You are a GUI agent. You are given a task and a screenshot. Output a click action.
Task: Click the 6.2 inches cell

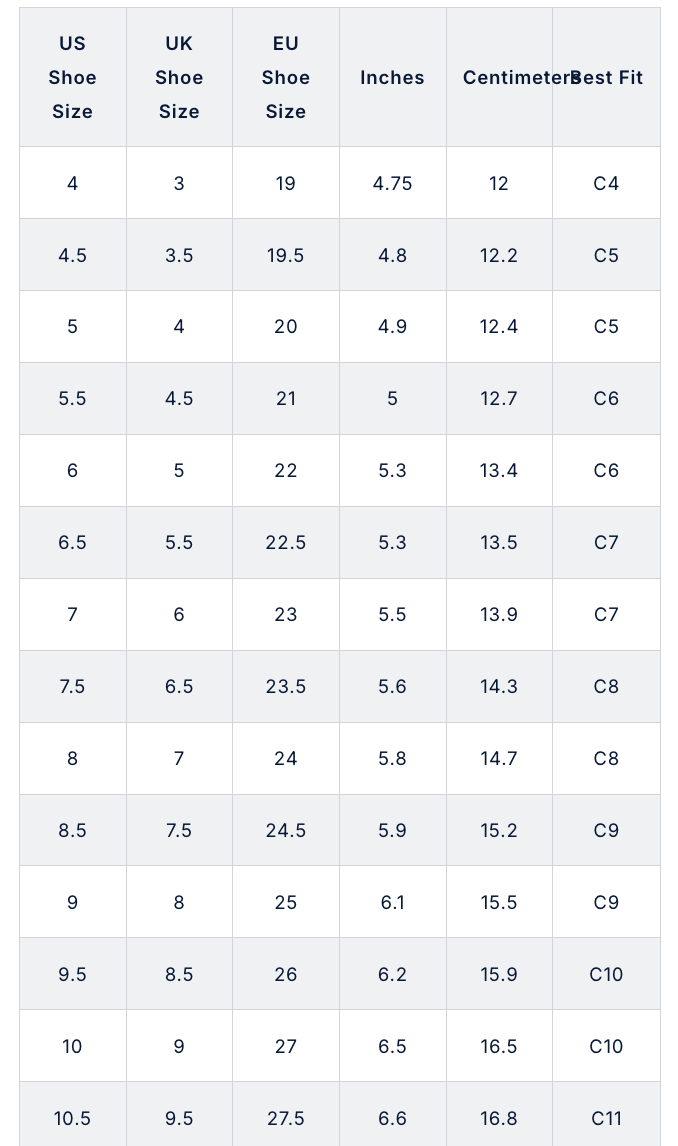click(392, 974)
